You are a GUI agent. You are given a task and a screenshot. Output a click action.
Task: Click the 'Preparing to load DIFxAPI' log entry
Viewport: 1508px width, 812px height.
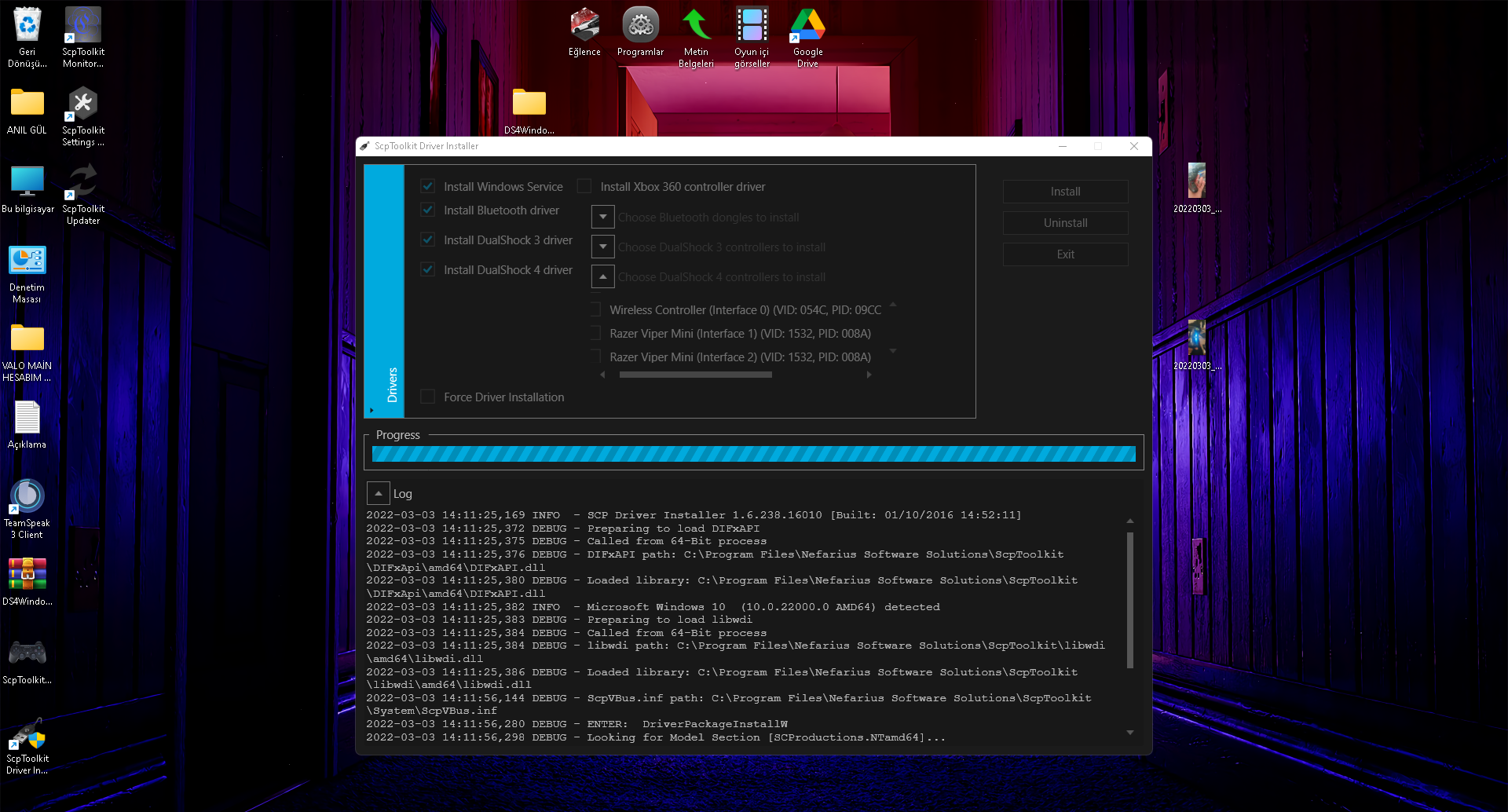click(x=563, y=529)
